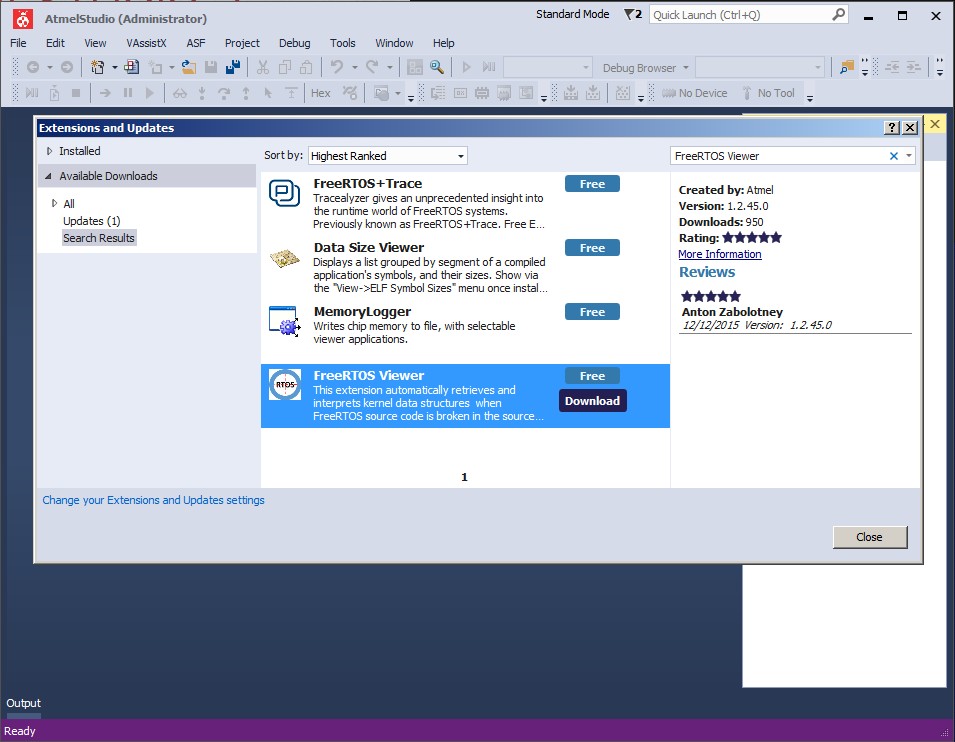Click the Redo arrow icon
This screenshot has width=955, height=742.
click(372, 68)
